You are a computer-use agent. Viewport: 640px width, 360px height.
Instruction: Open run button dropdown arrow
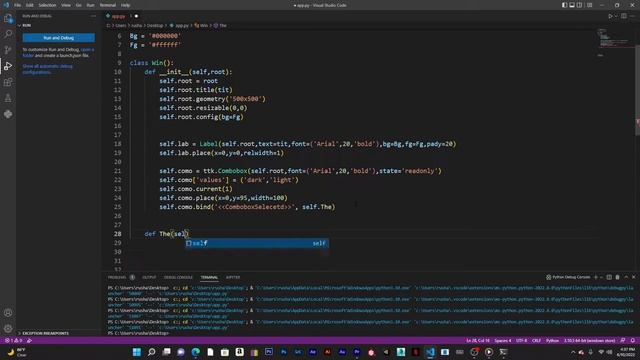(x=616, y=16)
